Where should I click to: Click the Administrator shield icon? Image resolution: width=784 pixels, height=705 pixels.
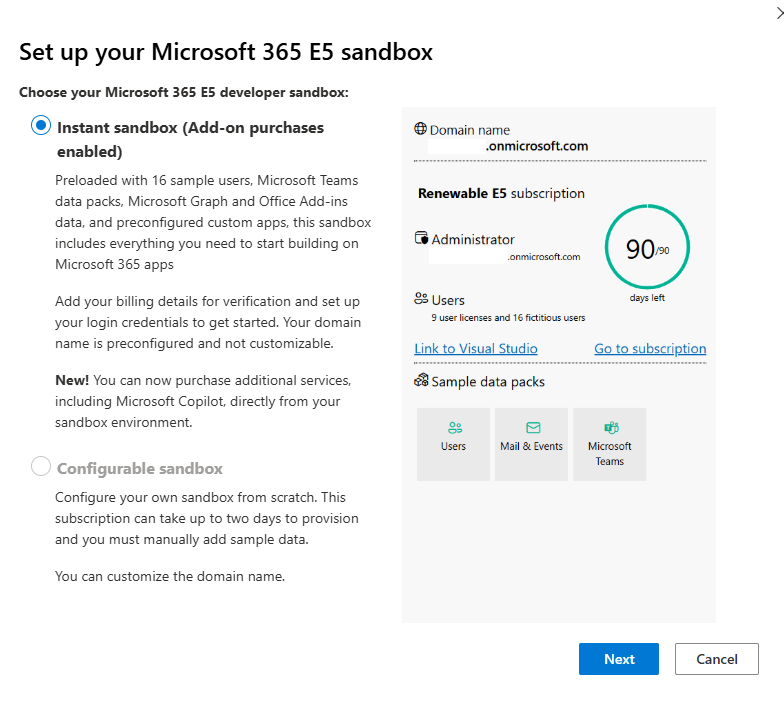pos(421,238)
